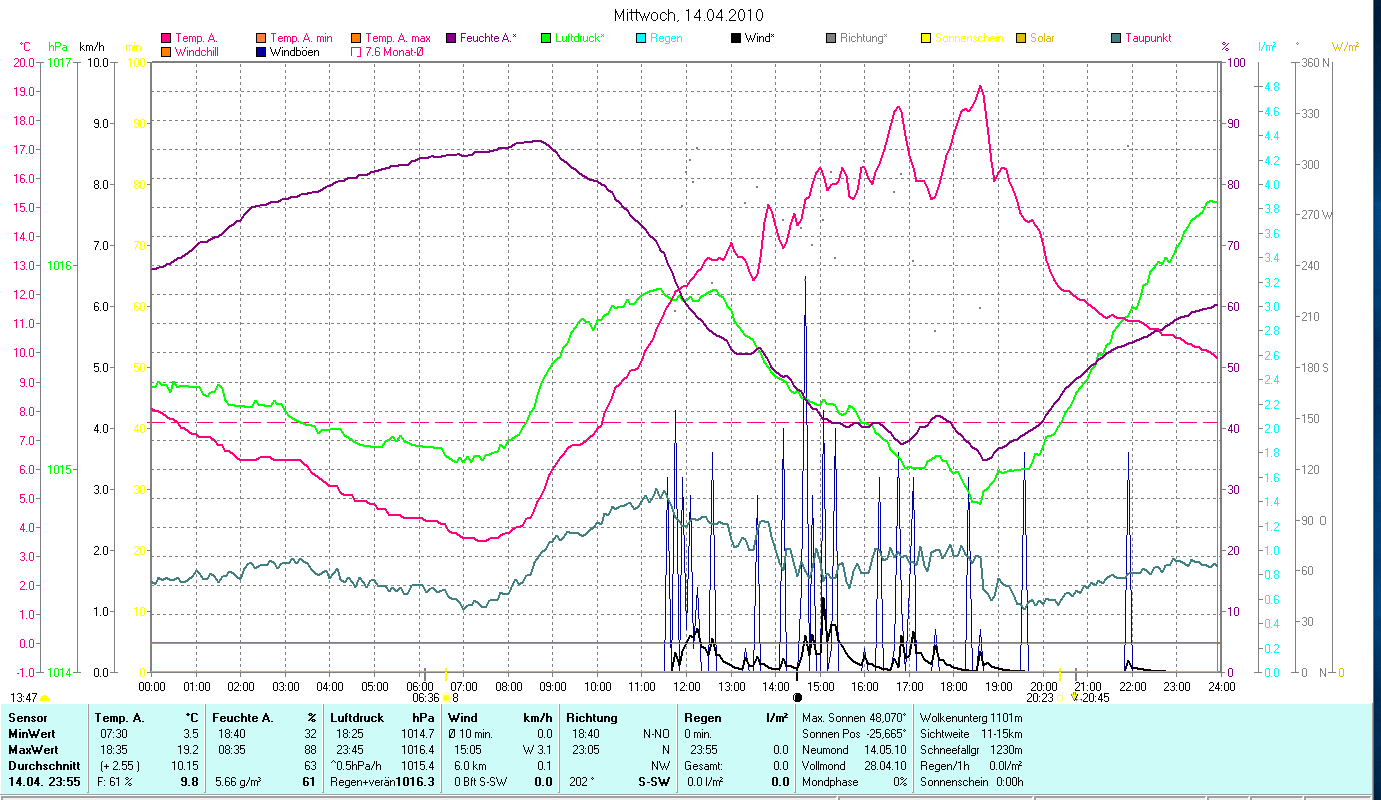Click the gold Solar legend swatch

(1021, 38)
